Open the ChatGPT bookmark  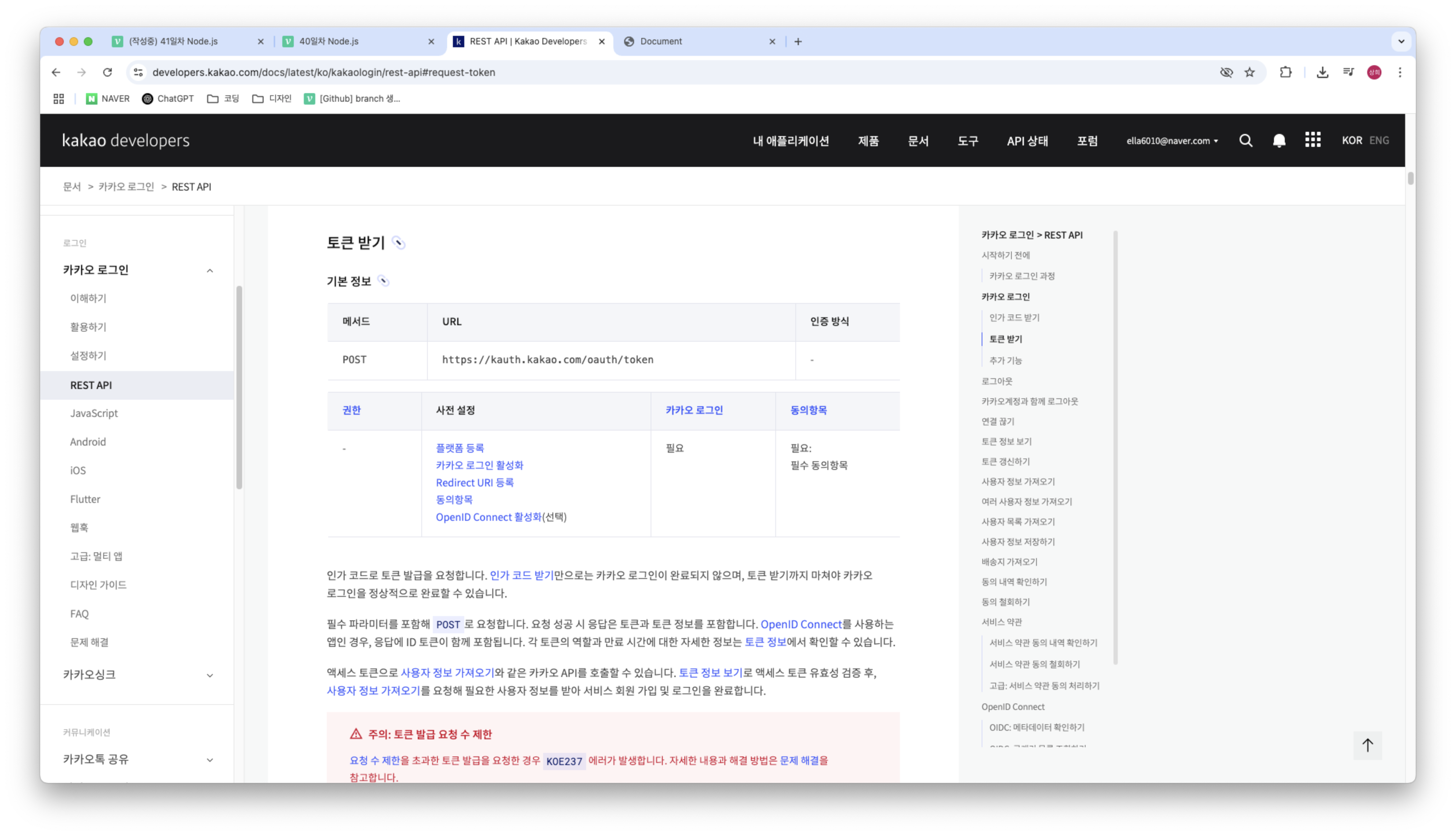168,99
